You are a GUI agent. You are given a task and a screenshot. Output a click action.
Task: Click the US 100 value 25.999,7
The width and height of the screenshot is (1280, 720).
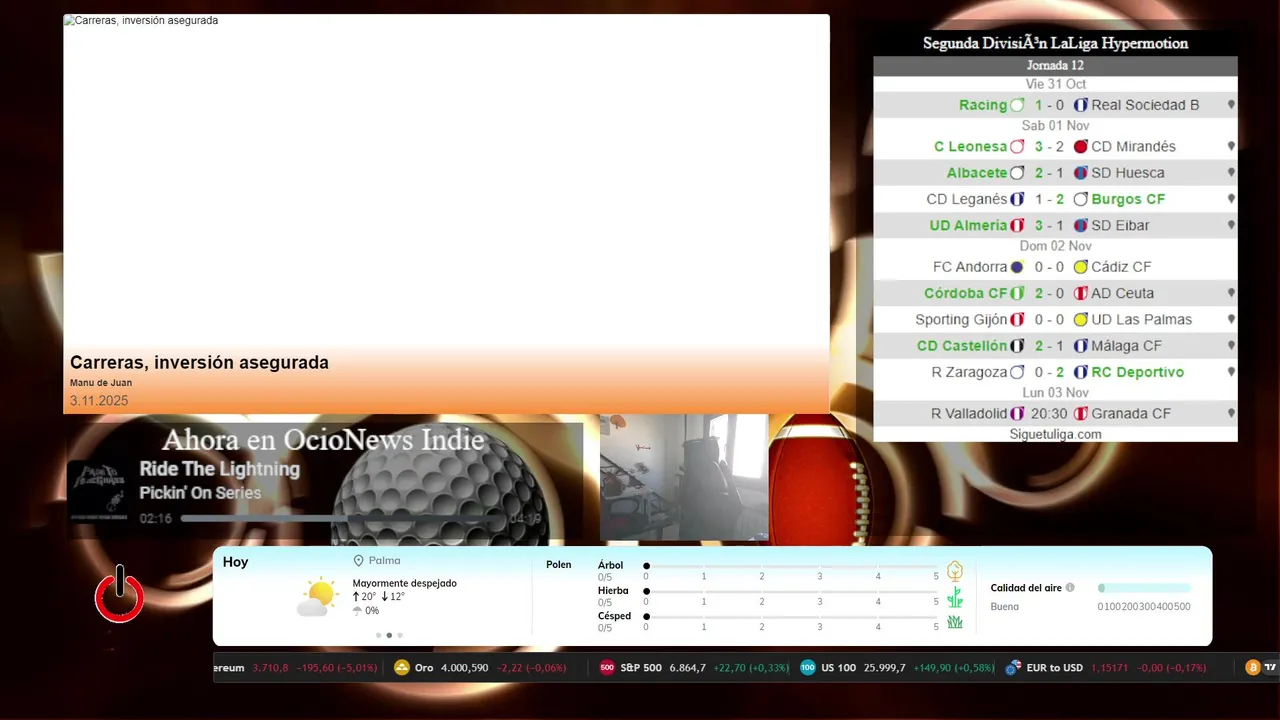tap(885, 668)
